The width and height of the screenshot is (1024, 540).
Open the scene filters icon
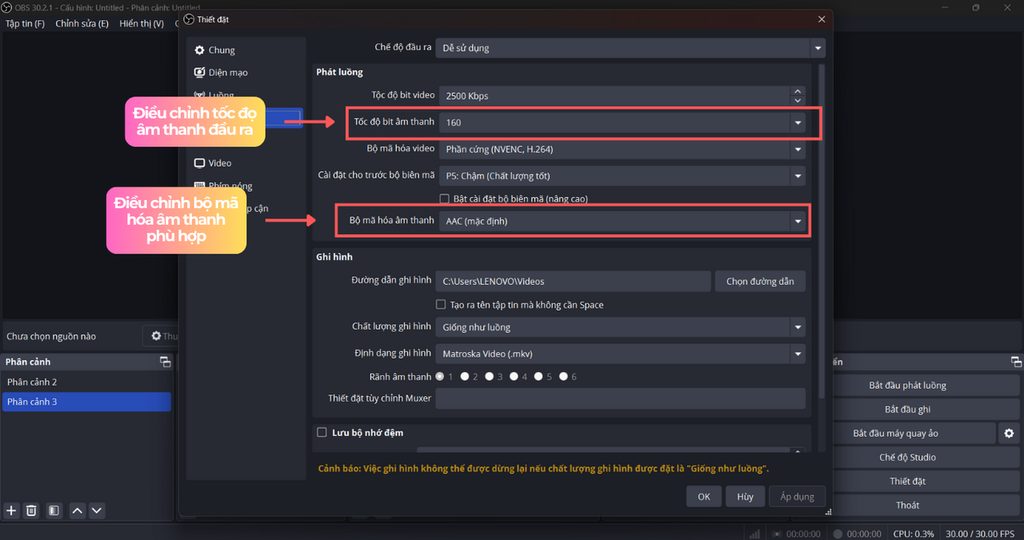(54, 511)
